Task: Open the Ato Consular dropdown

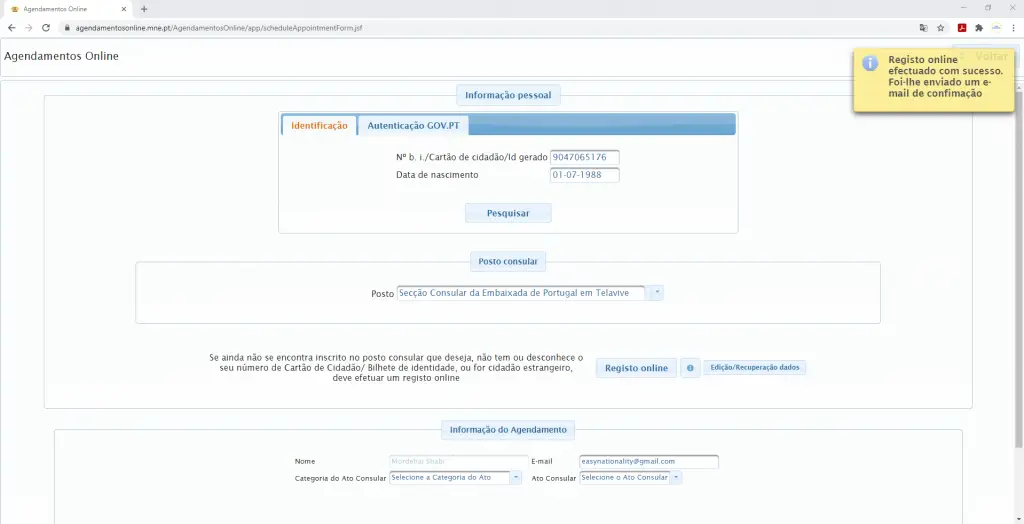Action: 676,478
